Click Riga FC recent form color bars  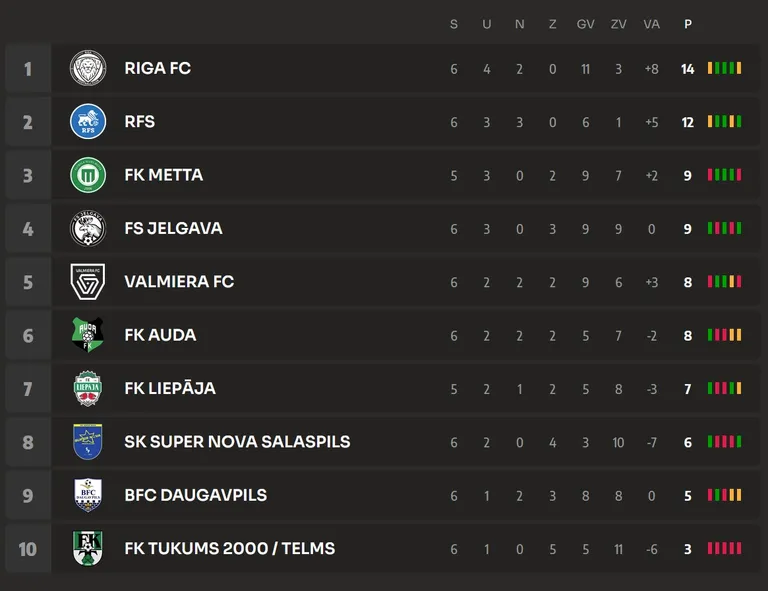pyautogui.click(x=724, y=68)
